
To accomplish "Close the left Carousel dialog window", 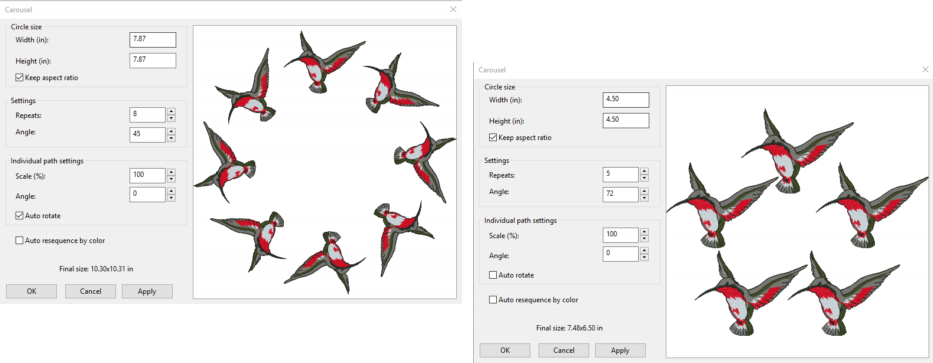I will click(453, 9).
